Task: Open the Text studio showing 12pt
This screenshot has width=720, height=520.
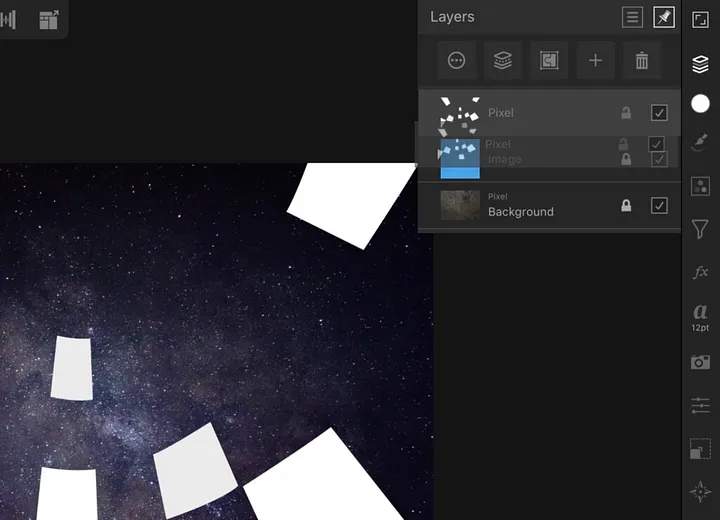Action: (700, 317)
